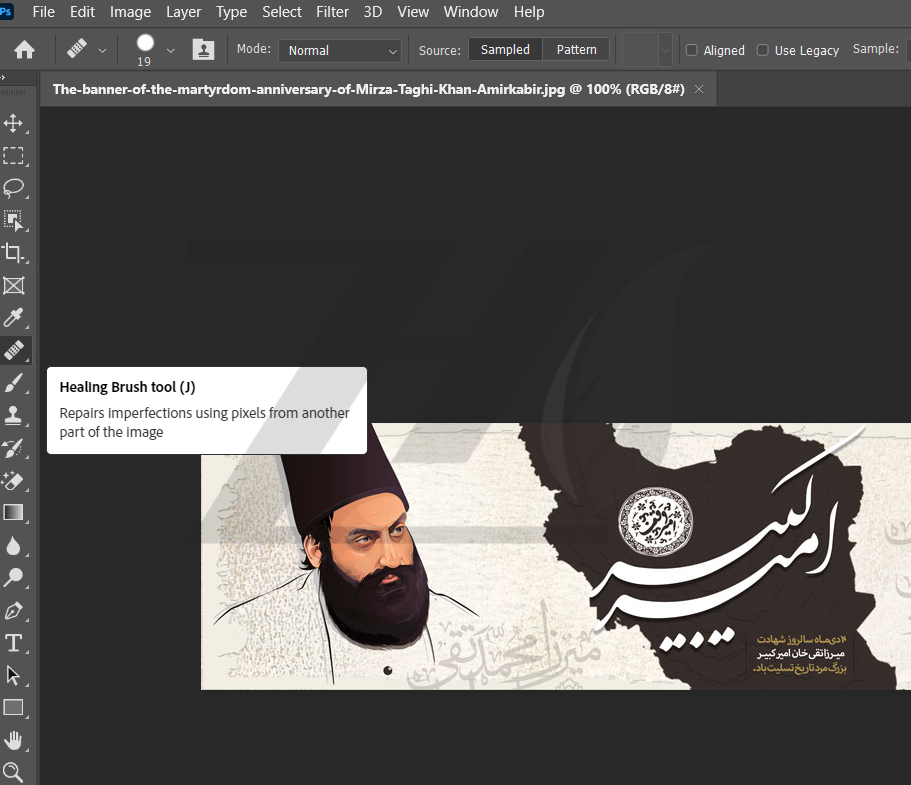Select the Pen tool
Image resolution: width=911 pixels, height=785 pixels.
[14, 610]
